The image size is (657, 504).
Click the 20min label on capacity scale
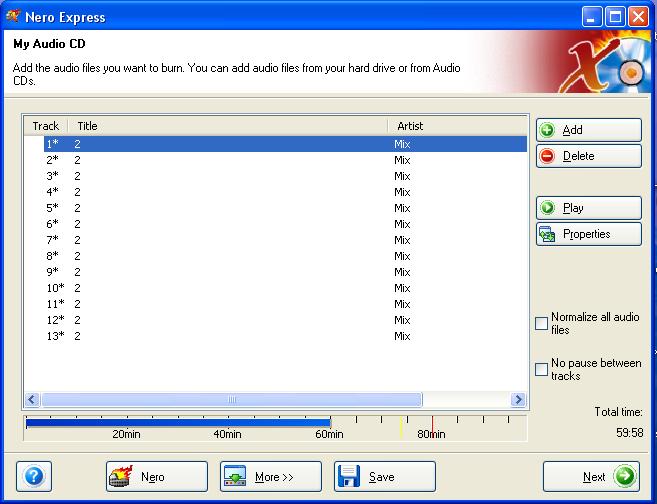point(126,434)
